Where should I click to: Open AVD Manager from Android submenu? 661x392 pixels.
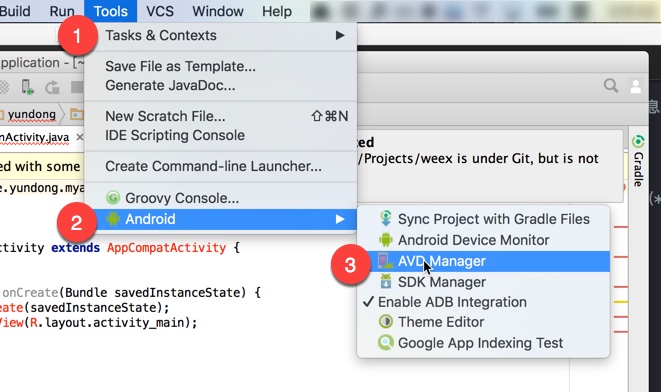[483, 261]
